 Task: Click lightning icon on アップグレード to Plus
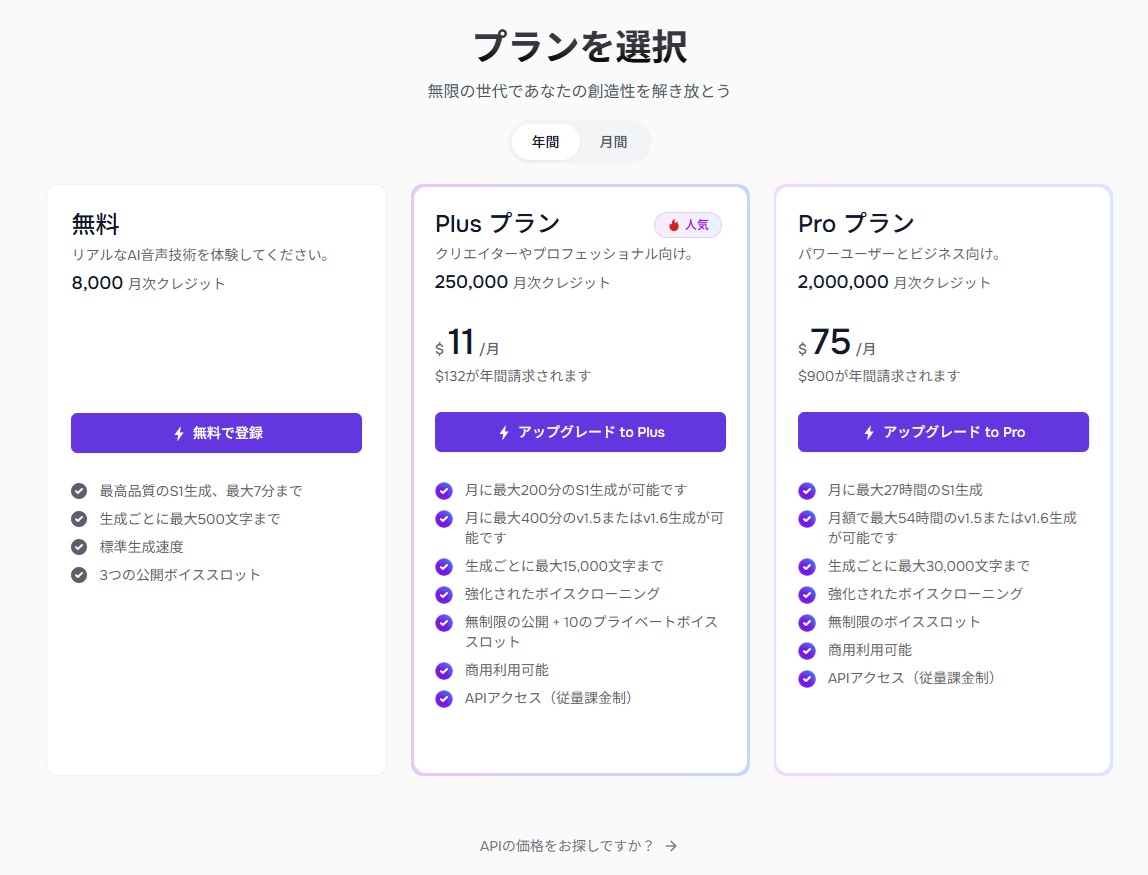pyautogui.click(x=504, y=432)
